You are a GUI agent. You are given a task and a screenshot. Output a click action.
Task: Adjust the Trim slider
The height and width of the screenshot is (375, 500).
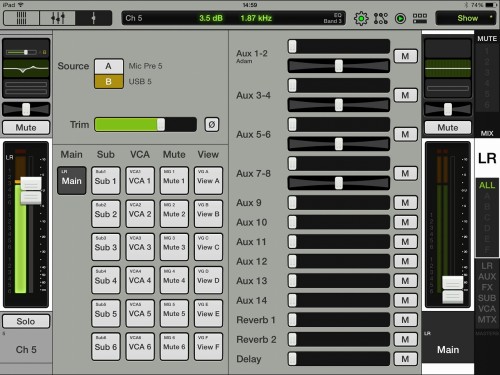(145, 125)
